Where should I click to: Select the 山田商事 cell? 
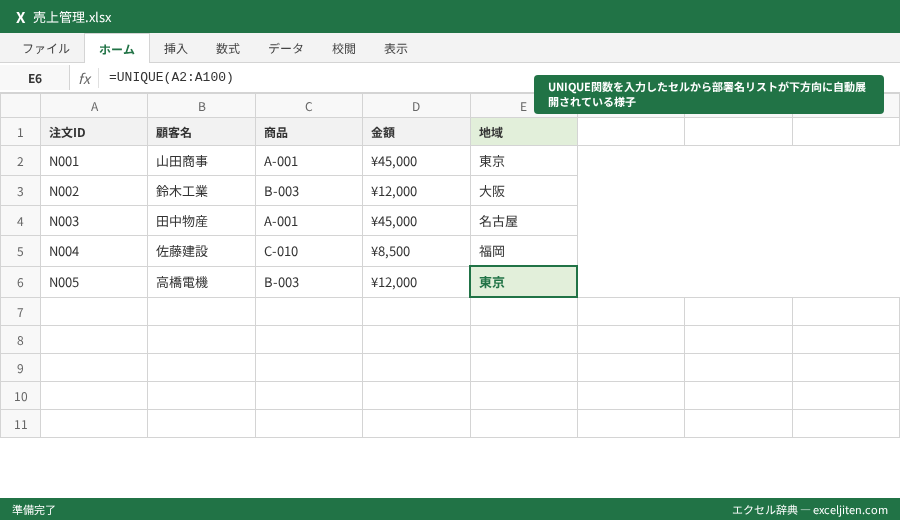(201, 161)
